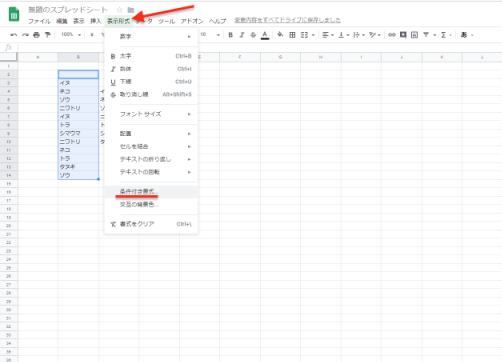Screen dimensions: 502x362
Task: Expand the フォントサイズ submenu
Action: click(x=151, y=114)
